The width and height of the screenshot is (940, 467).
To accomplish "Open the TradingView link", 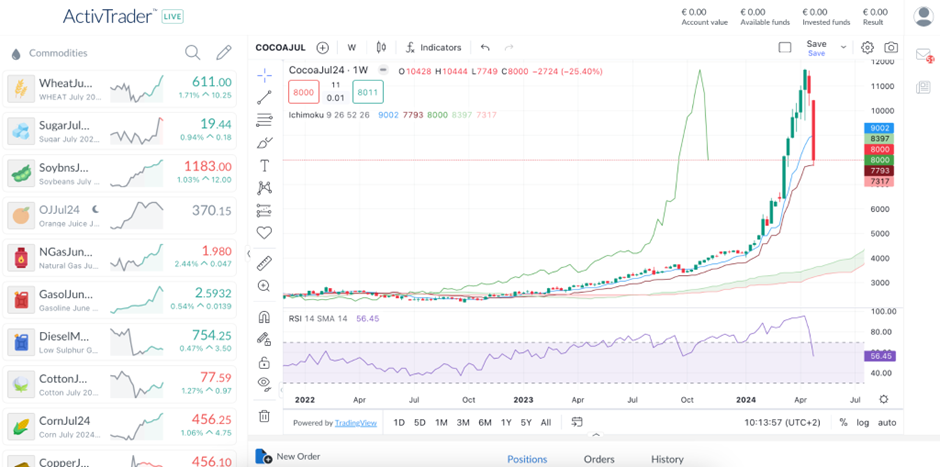I will (x=355, y=423).
